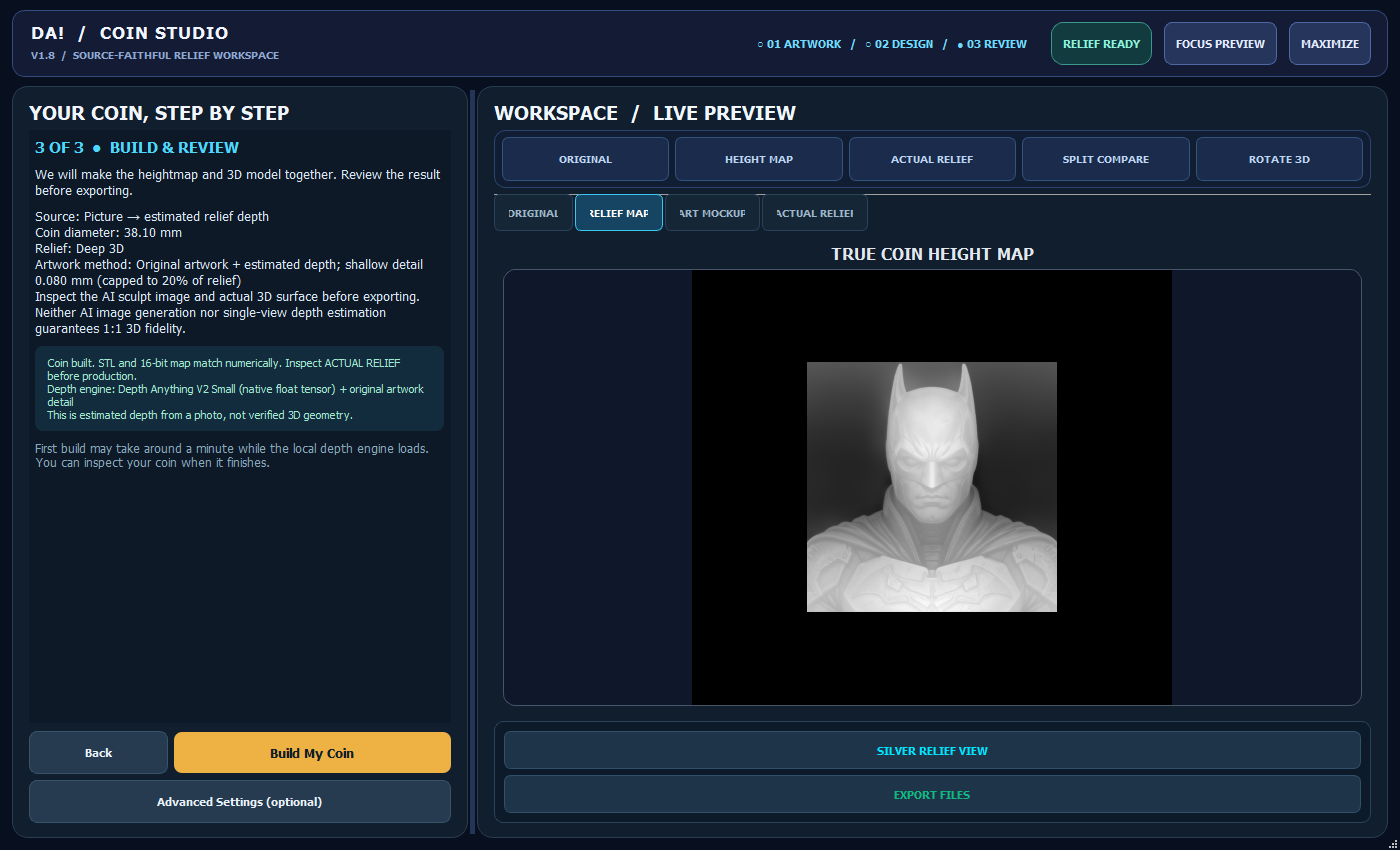Click the '3 OF 3 • BUILD & REVIEW' heading
The width and height of the screenshot is (1400, 850).
point(137,148)
